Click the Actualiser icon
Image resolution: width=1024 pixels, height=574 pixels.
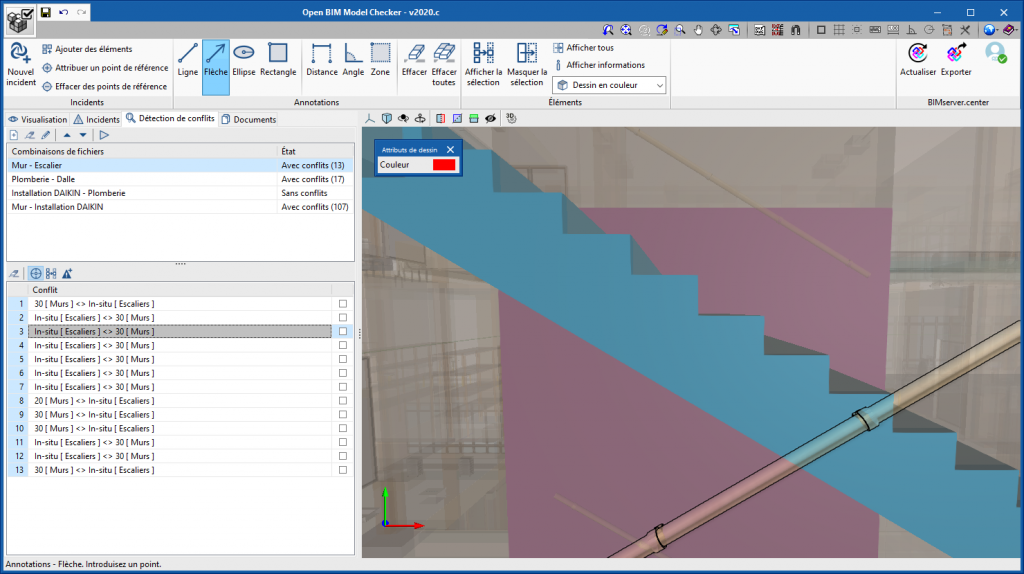[917, 59]
